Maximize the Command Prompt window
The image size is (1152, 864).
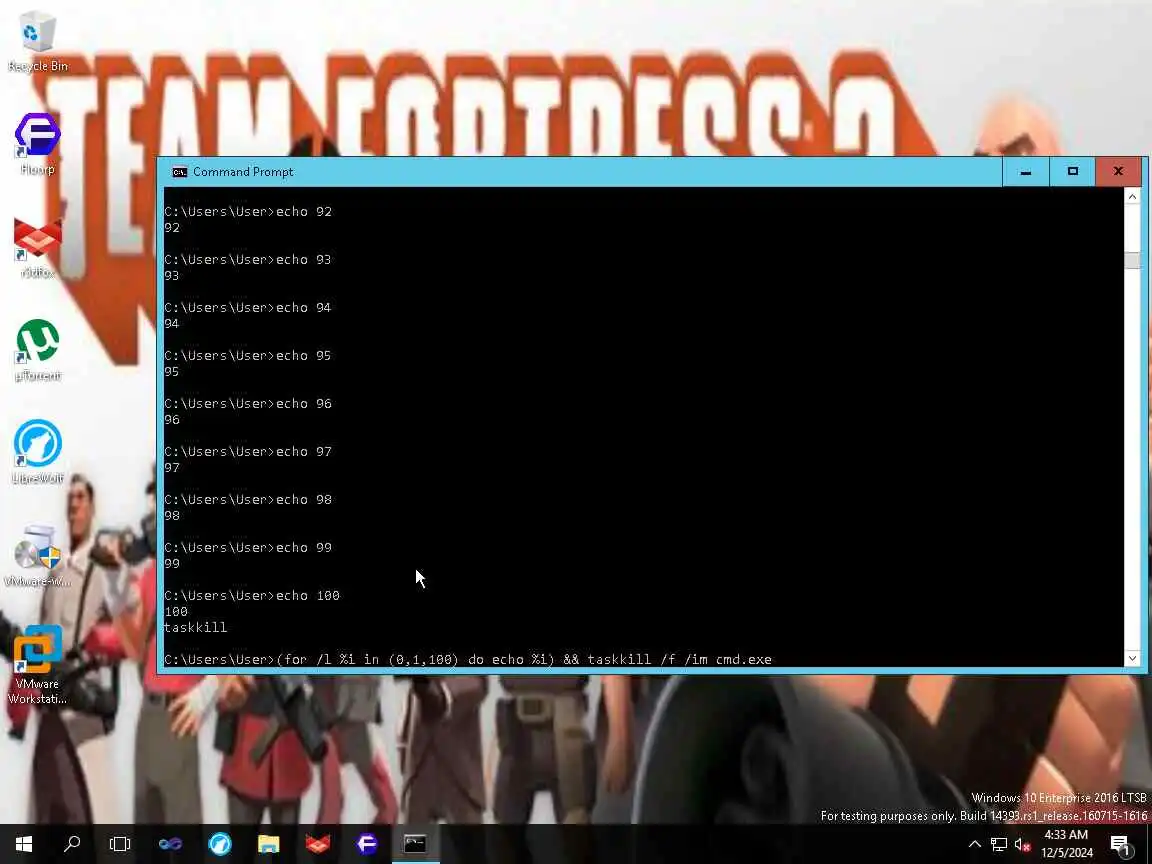(x=1073, y=172)
